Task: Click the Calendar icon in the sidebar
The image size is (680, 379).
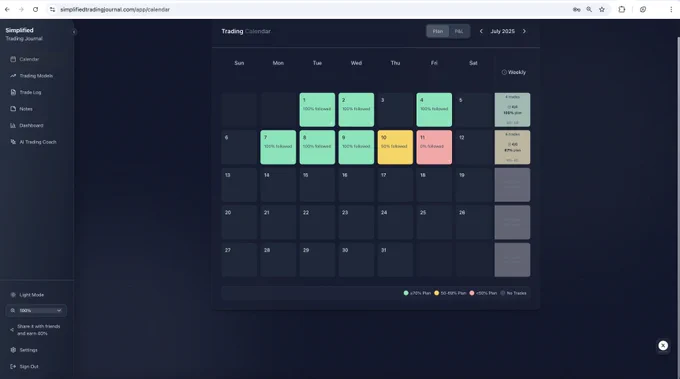Action: [x=13, y=59]
